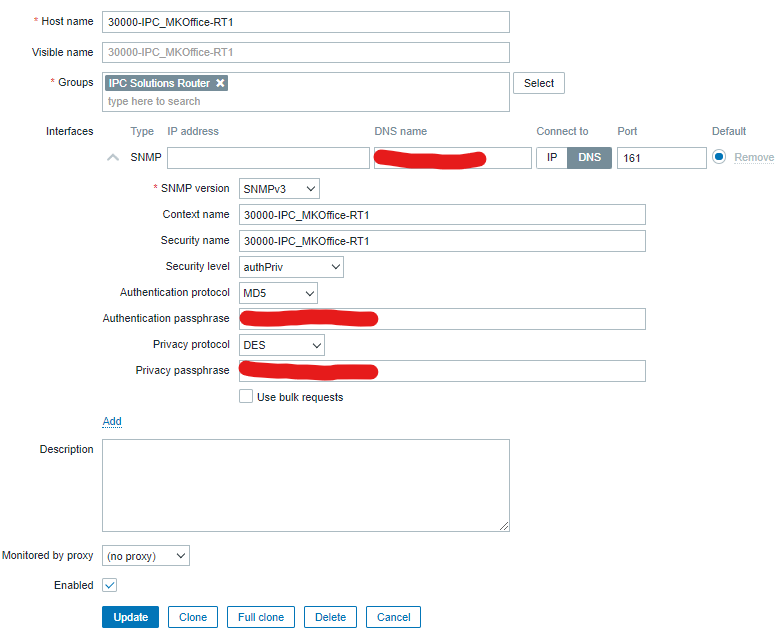Click the Description textarea resize handle

(504, 526)
